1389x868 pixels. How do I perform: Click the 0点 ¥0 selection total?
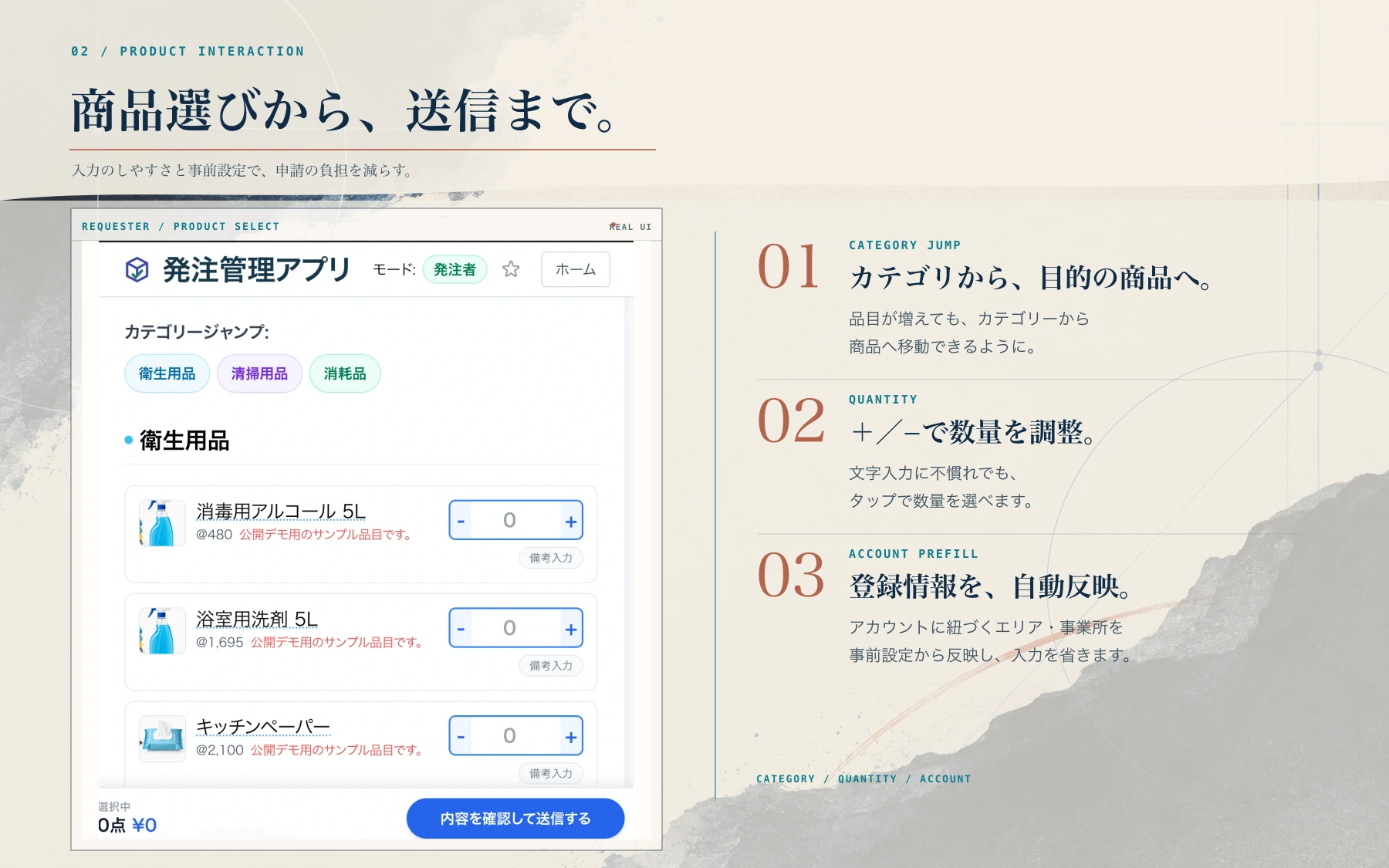pyautogui.click(x=127, y=826)
